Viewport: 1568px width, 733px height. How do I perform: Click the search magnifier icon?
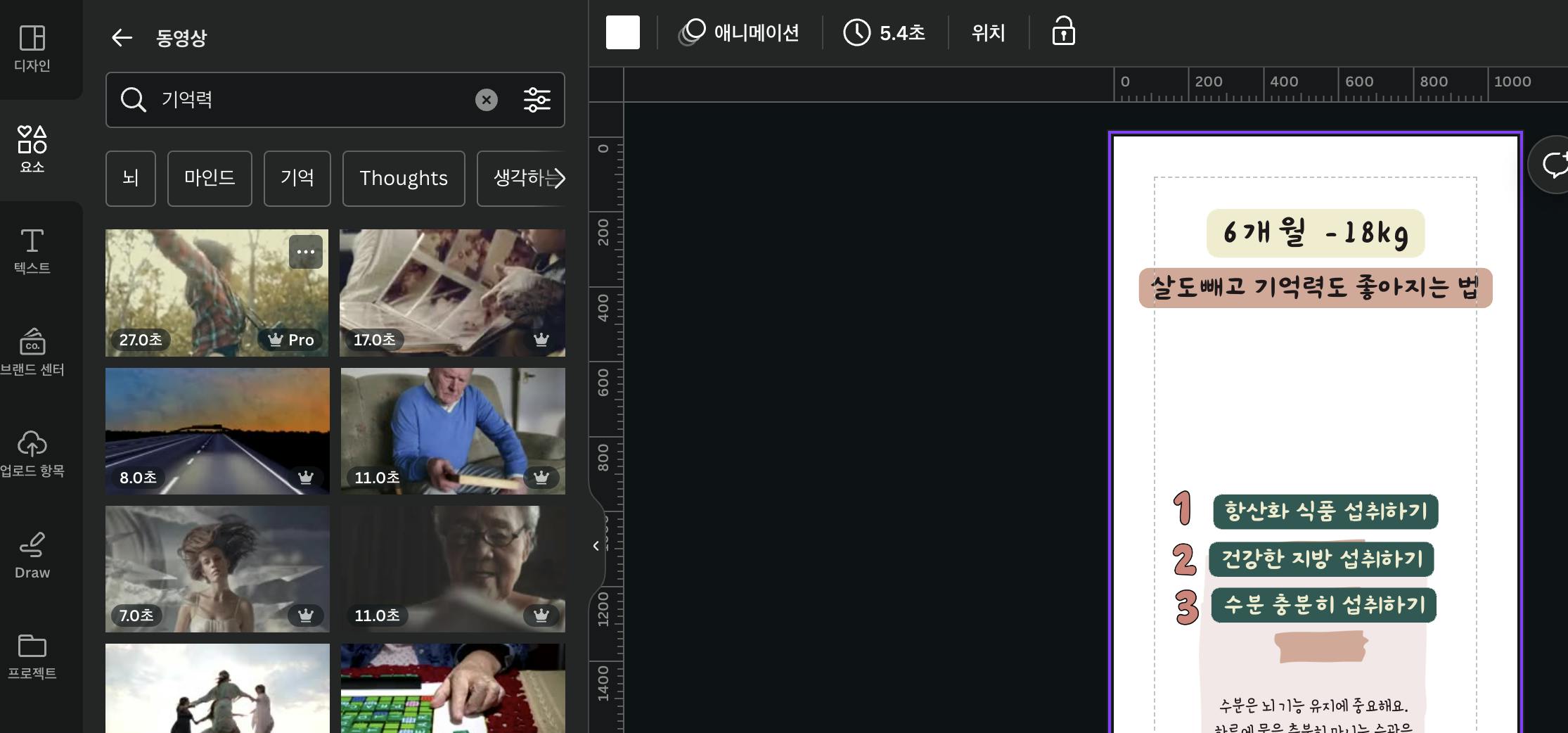133,100
